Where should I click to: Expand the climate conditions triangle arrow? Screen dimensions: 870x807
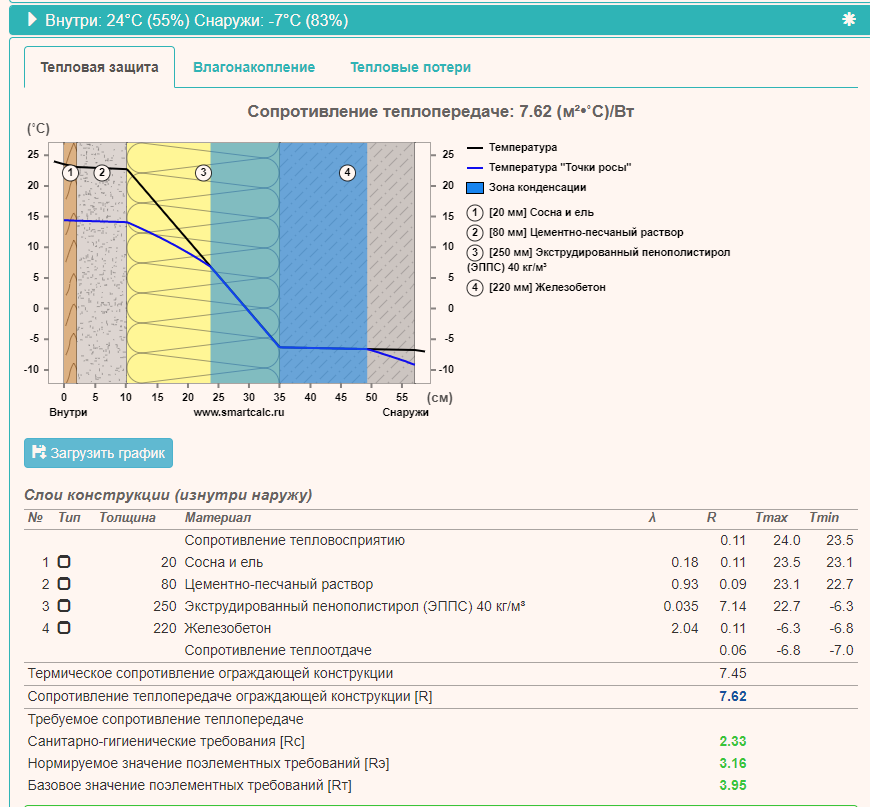coord(32,19)
